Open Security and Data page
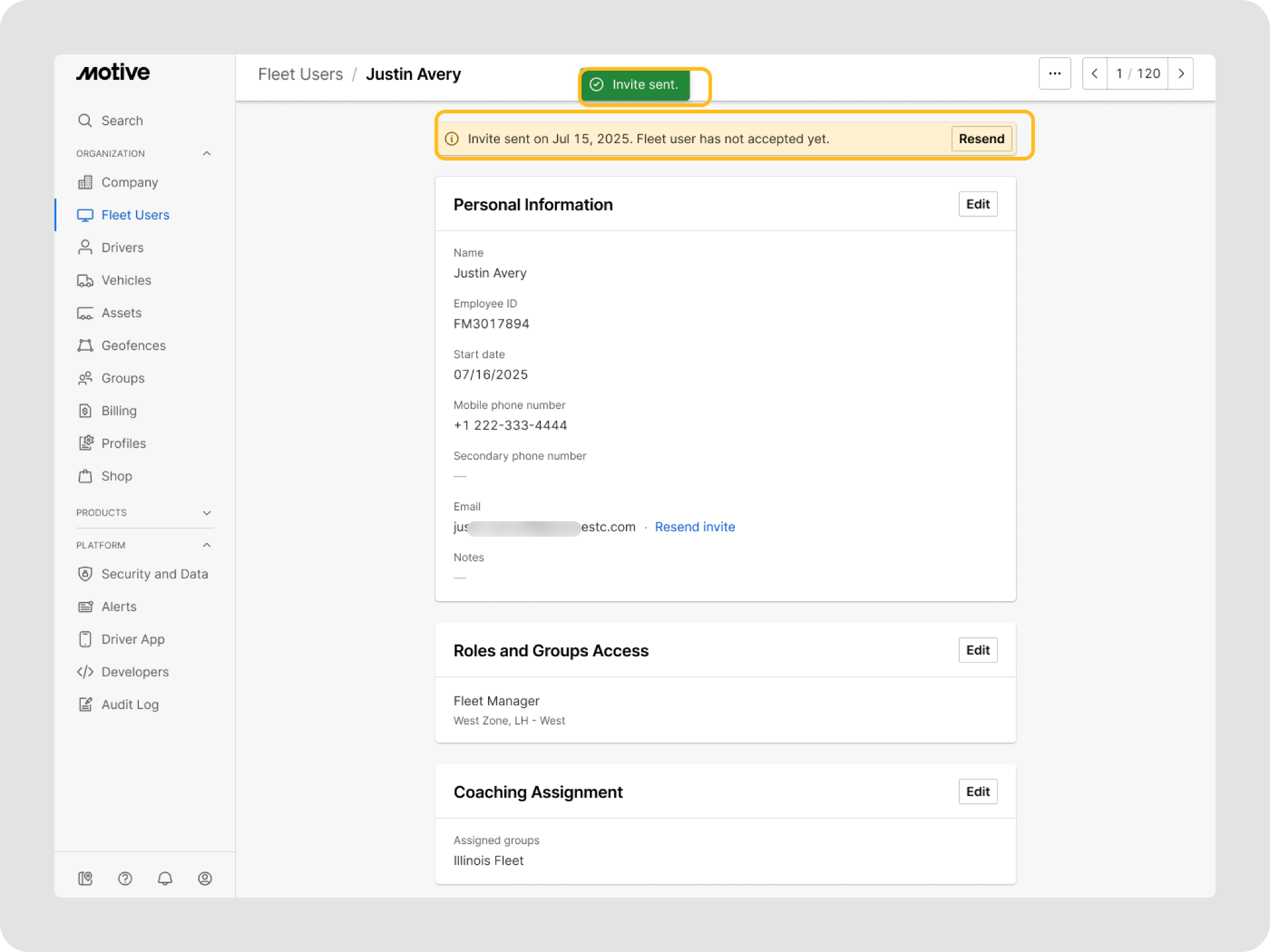The height and width of the screenshot is (952, 1270). coord(154,574)
